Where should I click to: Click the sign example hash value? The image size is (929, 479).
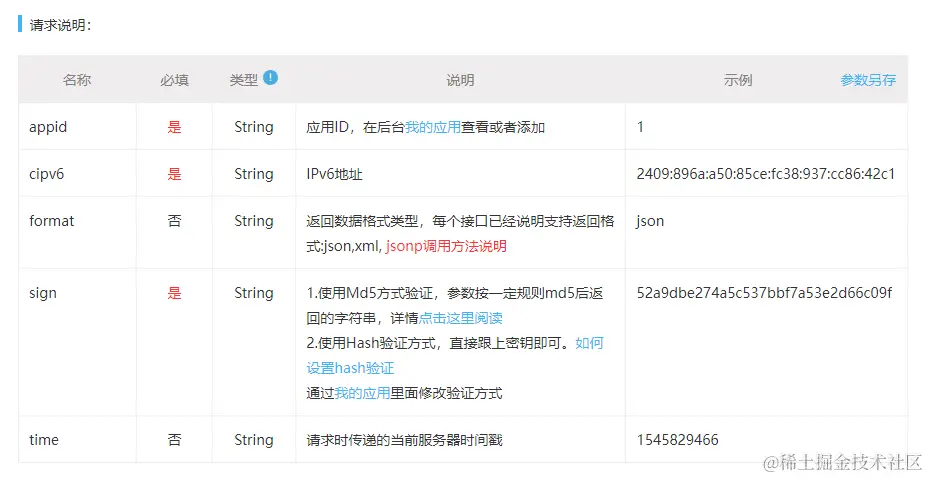click(x=764, y=293)
